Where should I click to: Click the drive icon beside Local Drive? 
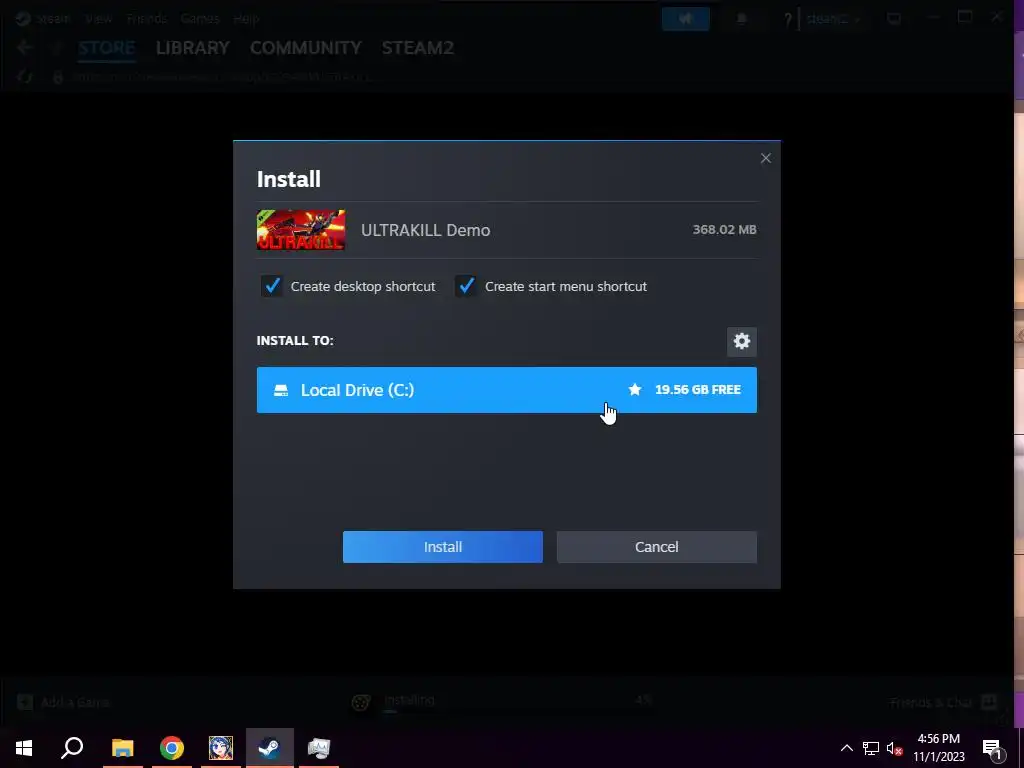(281, 390)
